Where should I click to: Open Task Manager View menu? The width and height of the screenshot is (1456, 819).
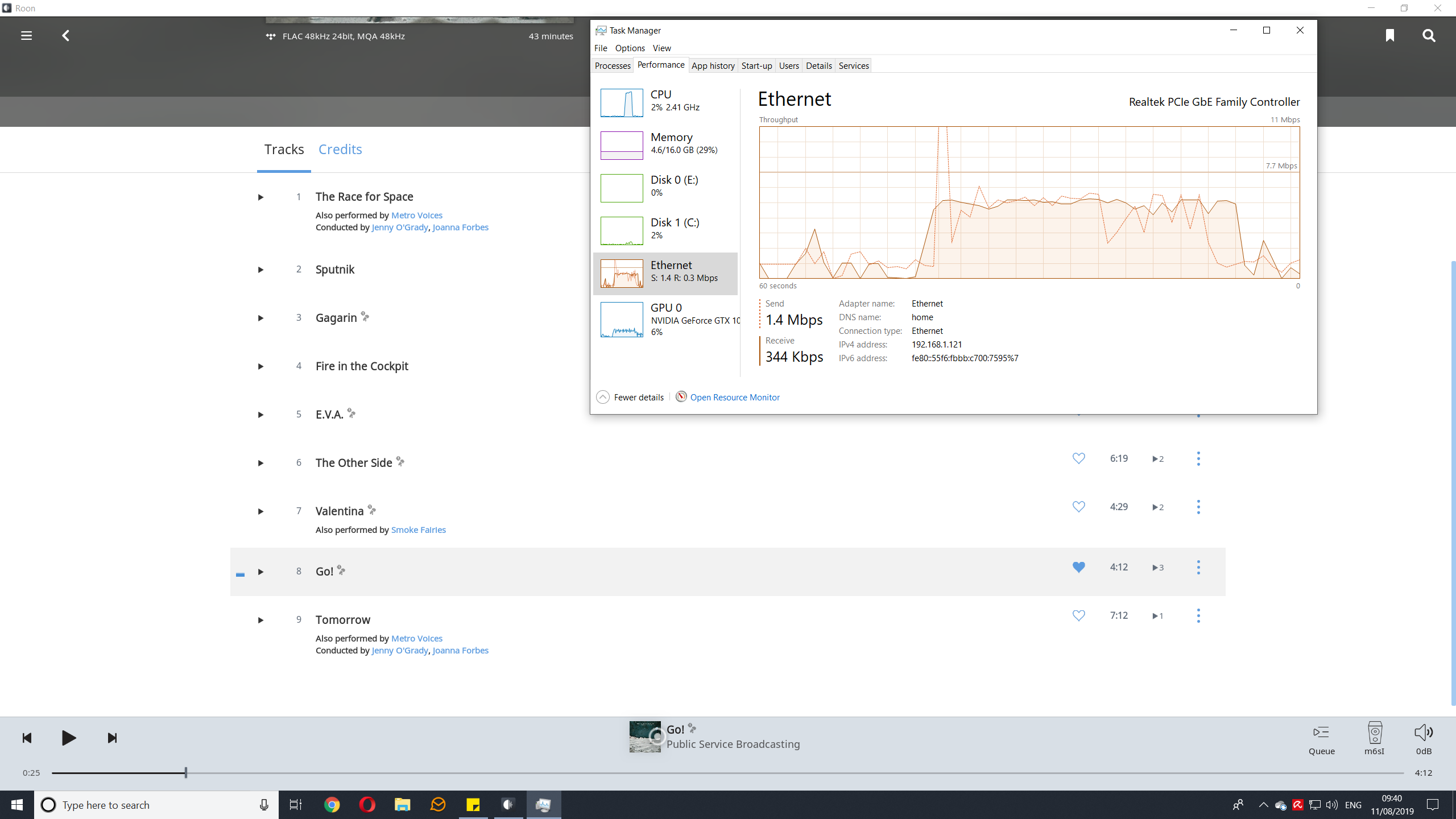pyautogui.click(x=661, y=48)
